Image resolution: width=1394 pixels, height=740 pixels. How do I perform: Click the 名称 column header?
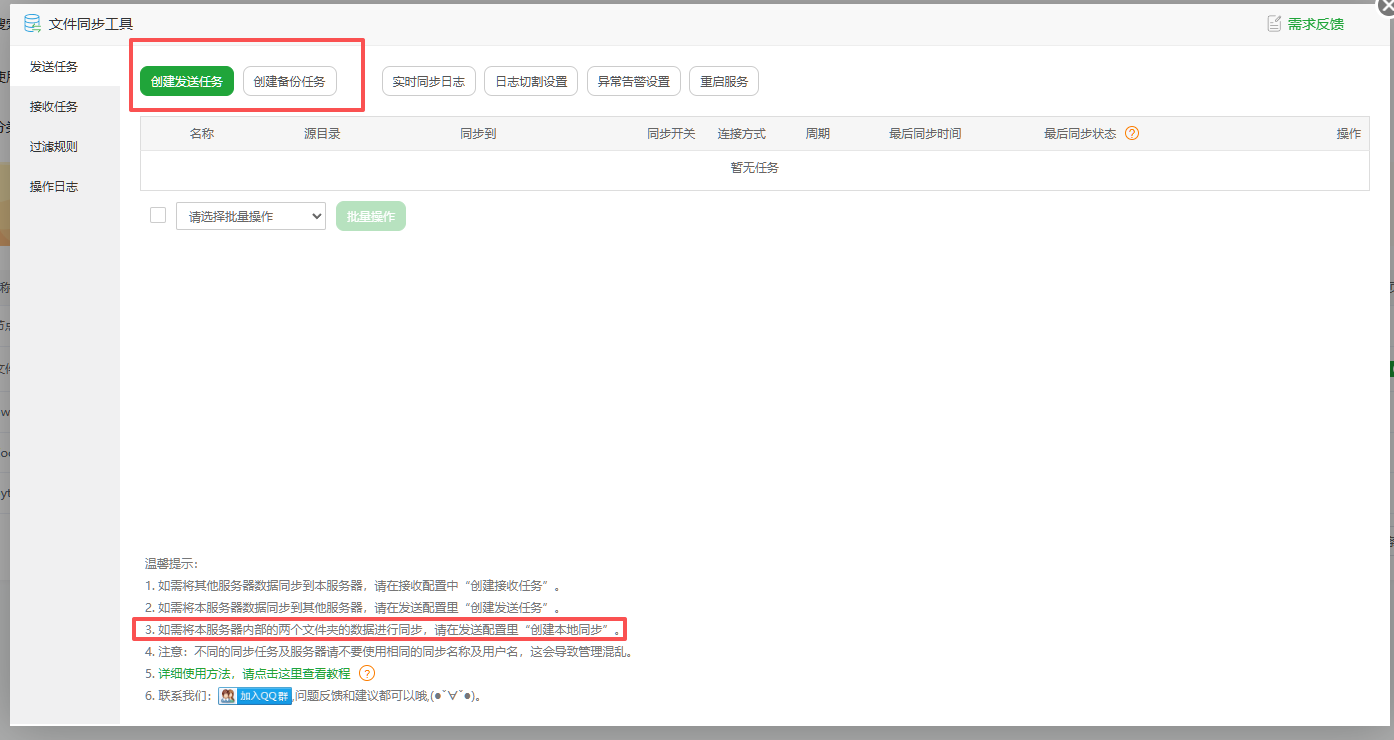(x=202, y=133)
